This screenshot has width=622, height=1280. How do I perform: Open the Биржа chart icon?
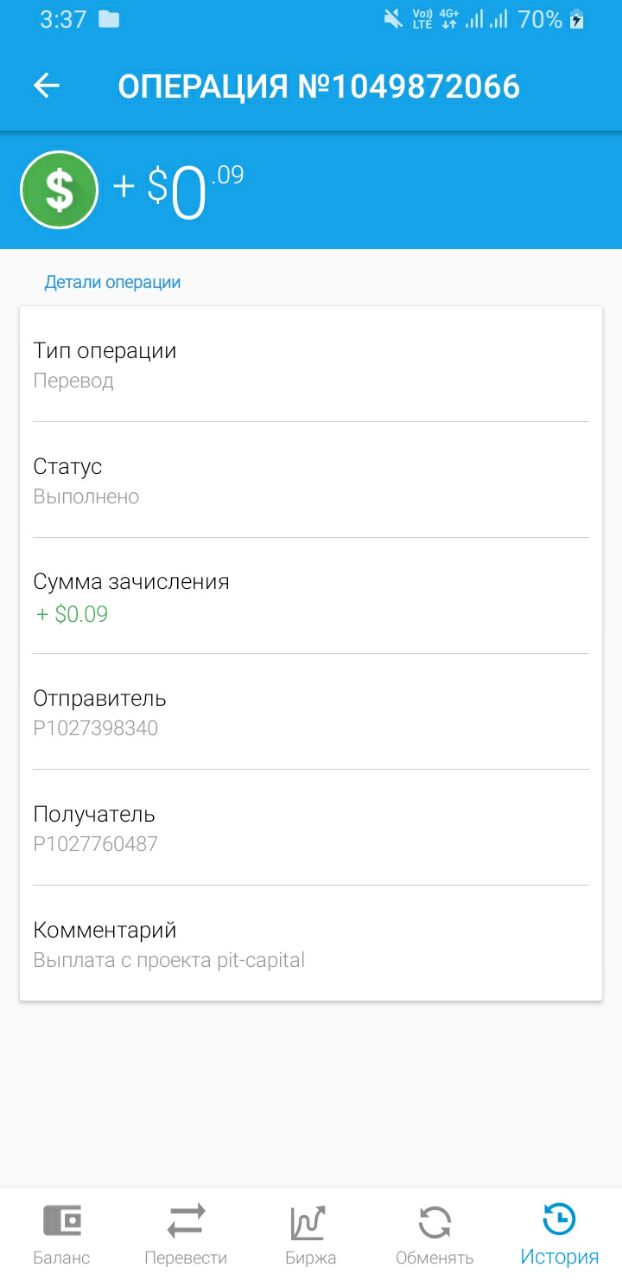pyautogui.click(x=309, y=1222)
